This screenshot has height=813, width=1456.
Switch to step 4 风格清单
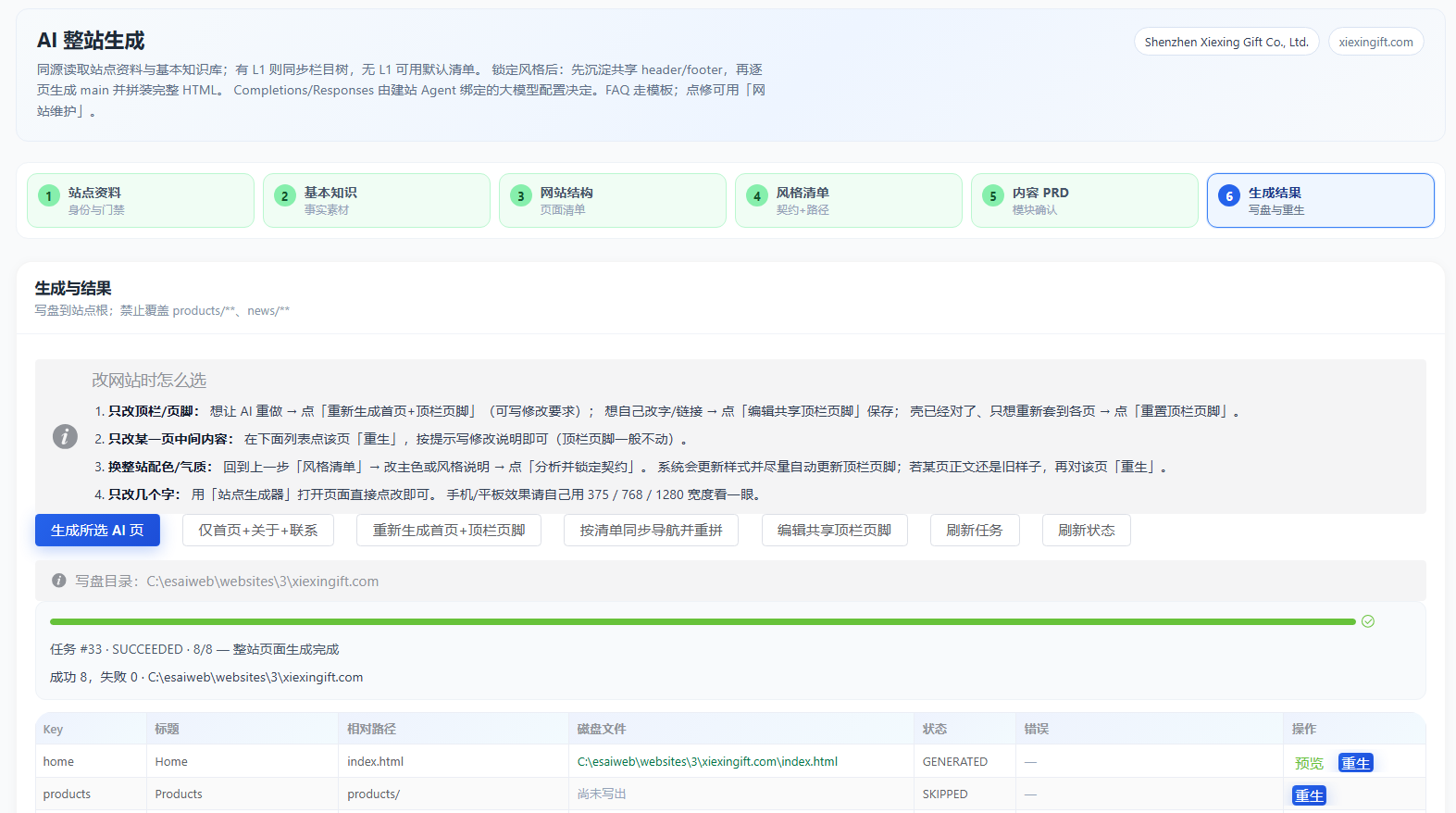click(849, 200)
